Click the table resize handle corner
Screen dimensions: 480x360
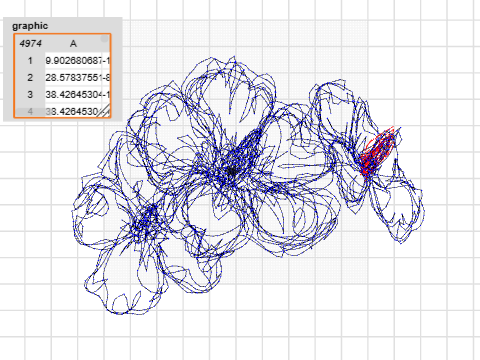pos(105,112)
